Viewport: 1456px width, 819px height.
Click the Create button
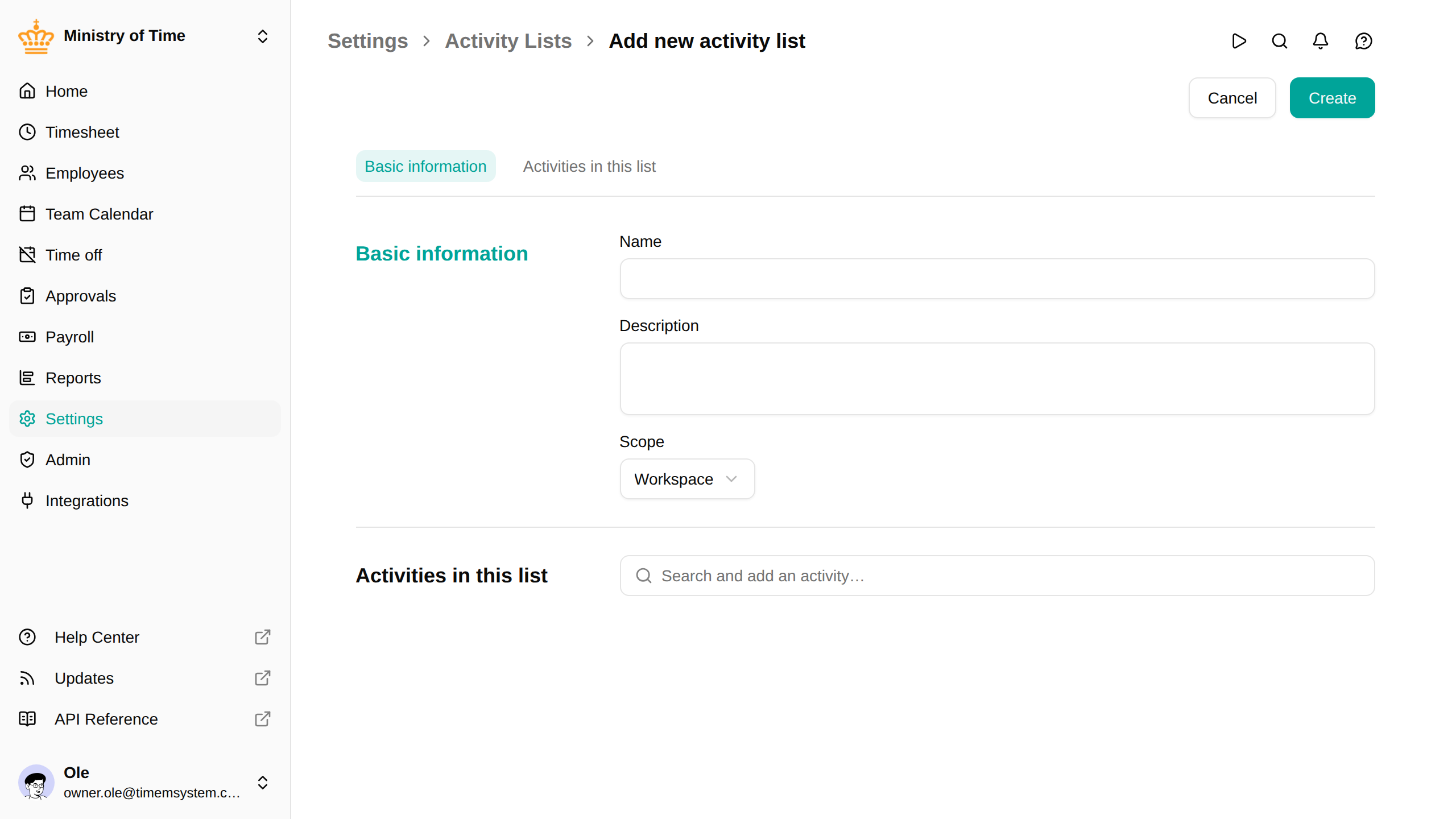click(x=1332, y=98)
